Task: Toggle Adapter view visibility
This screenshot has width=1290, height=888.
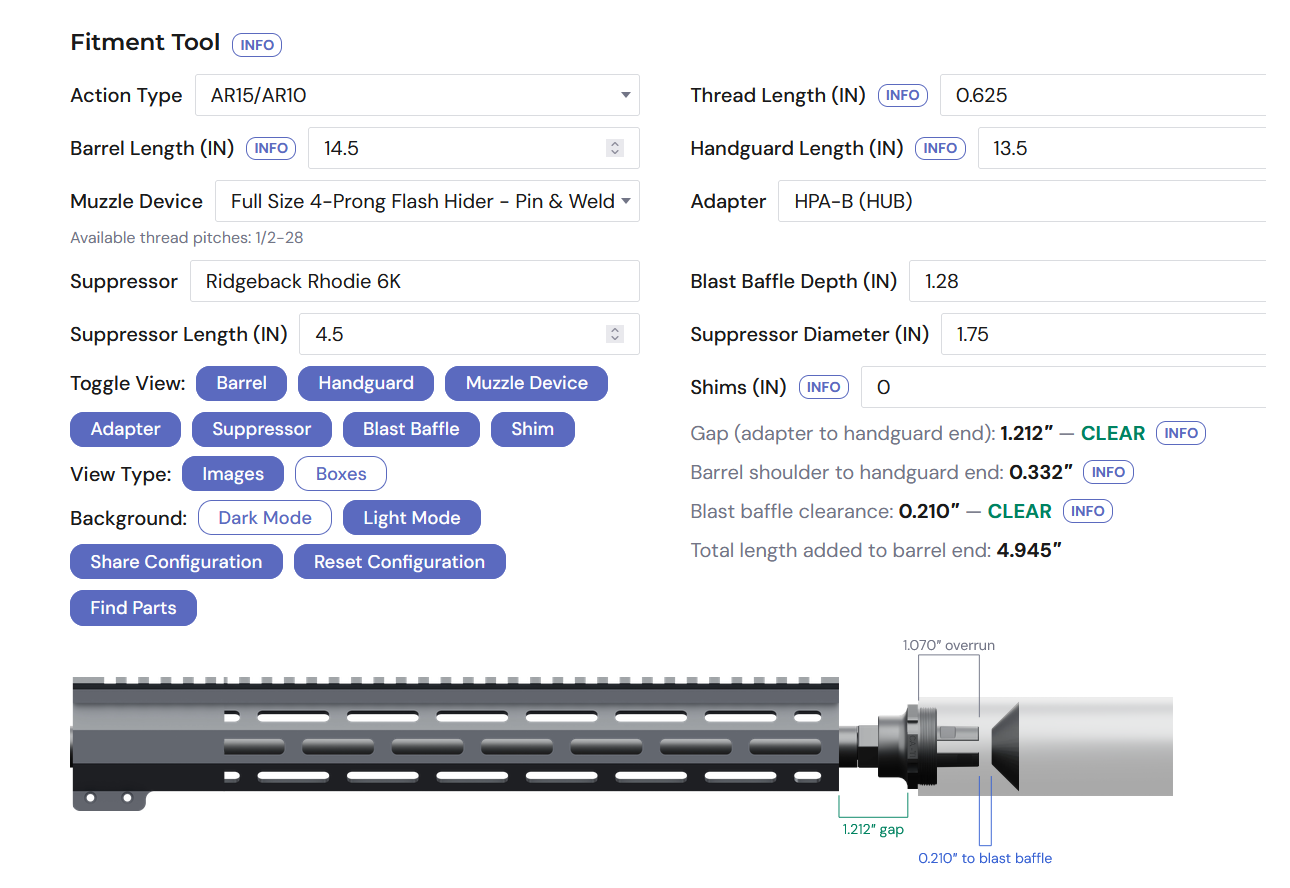Action: 126,429
